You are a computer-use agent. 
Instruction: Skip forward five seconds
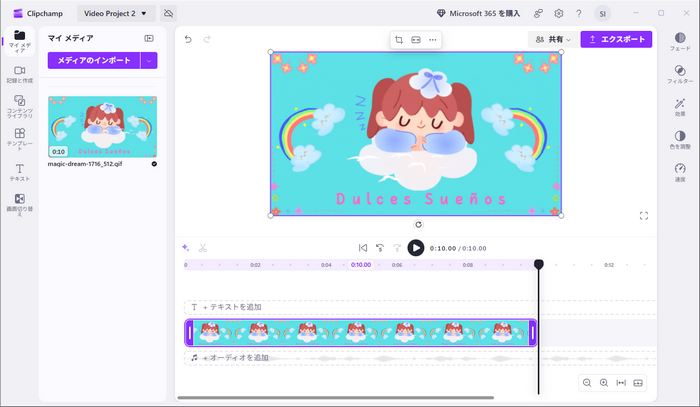[397, 248]
